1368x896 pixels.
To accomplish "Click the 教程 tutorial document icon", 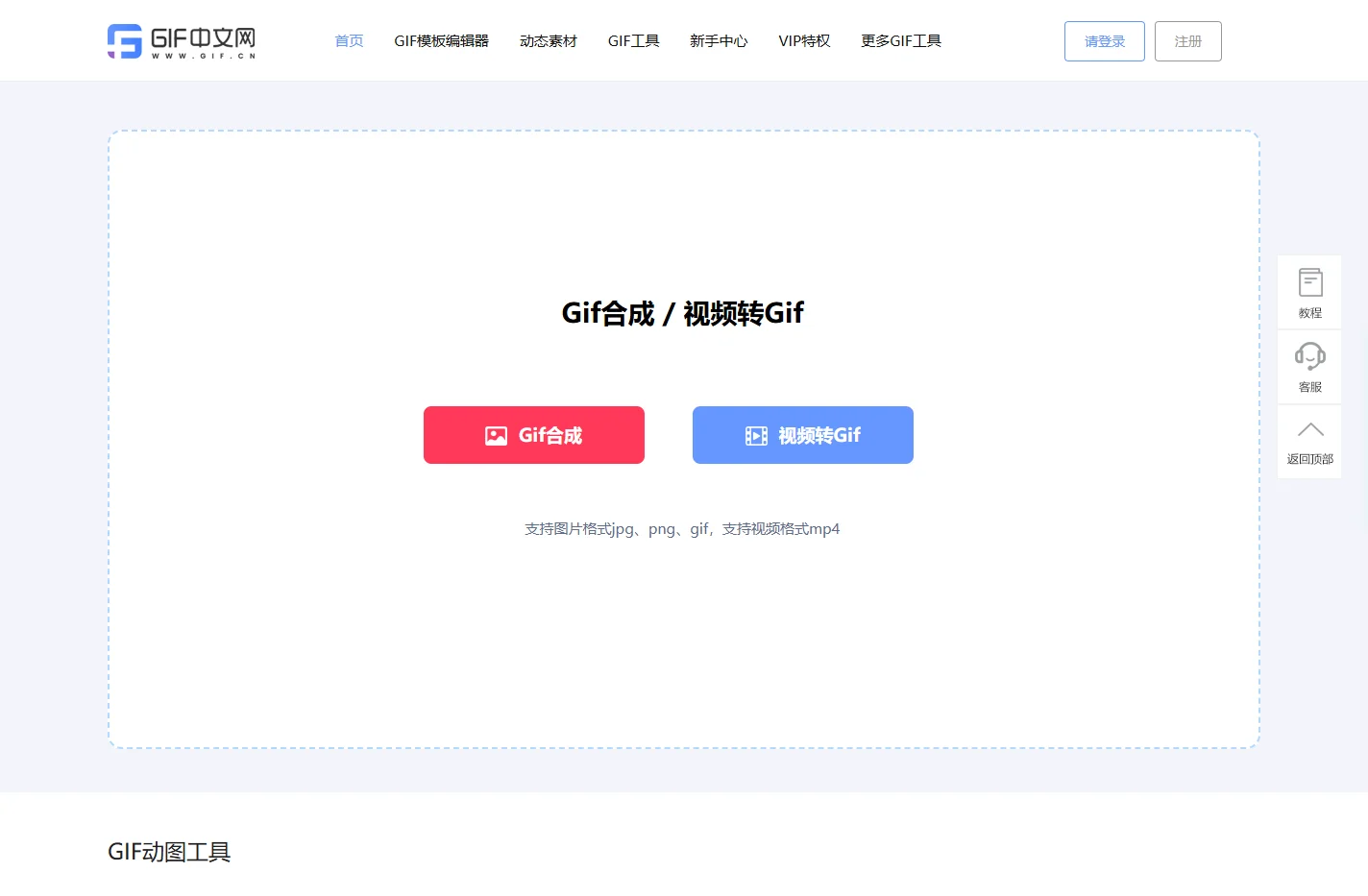I will [1310, 282].
